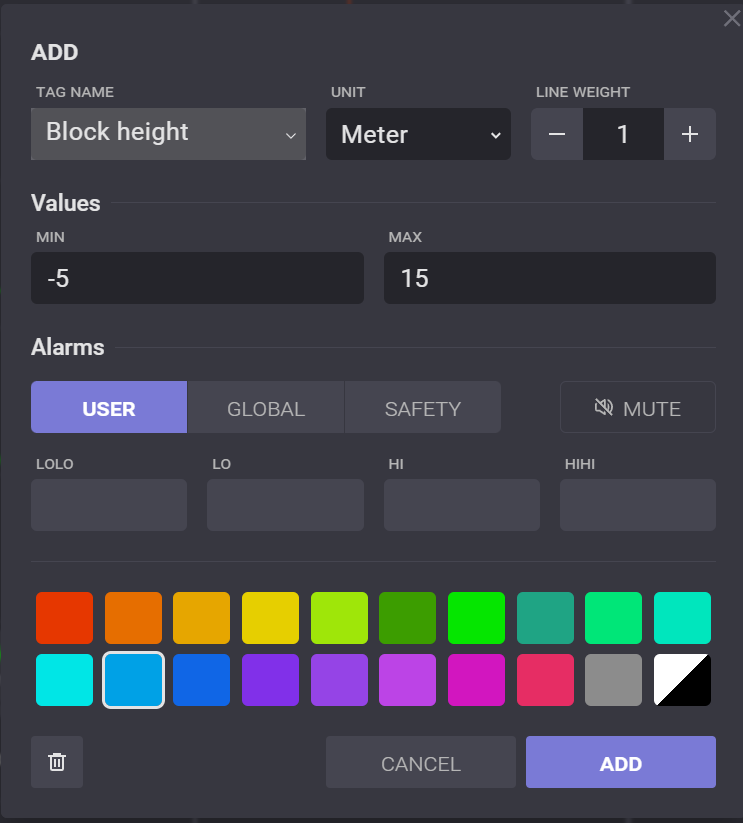Viewport: 743px width, 823px height.
Task: Decrease line weight with minus button
Action: tap(557, 134)
